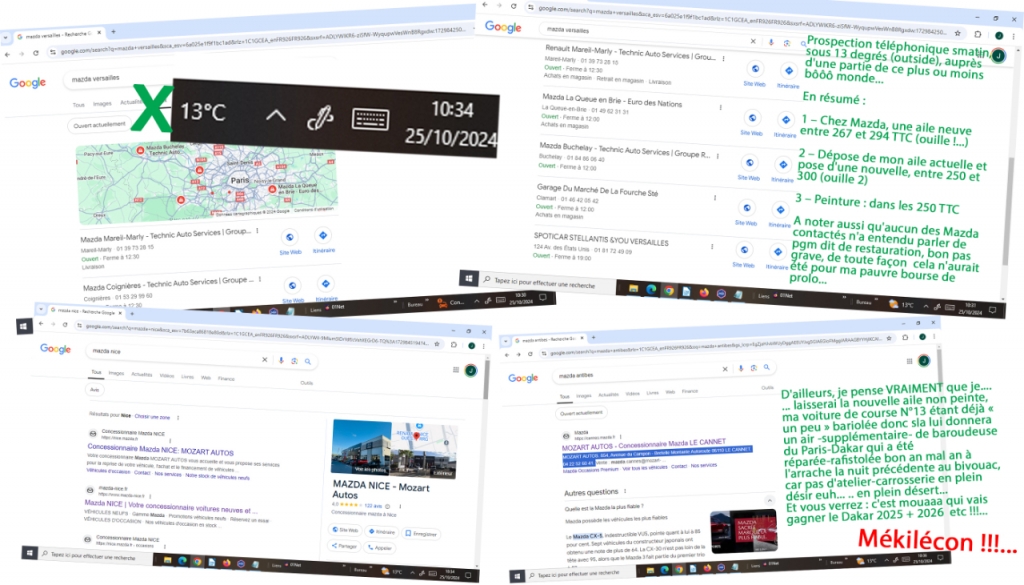The width and height of the screenshot is (1024, 585).
Task: Open the Paris area map in the map window
Action: (206, 183)
